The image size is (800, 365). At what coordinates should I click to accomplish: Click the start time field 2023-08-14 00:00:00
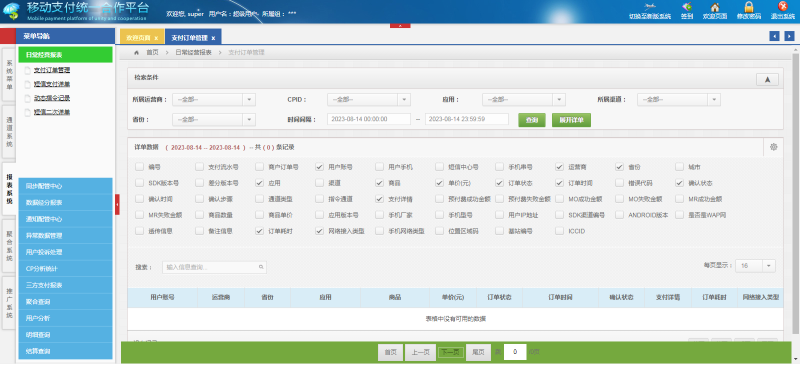pyautogui.click(x=369, y=119)
